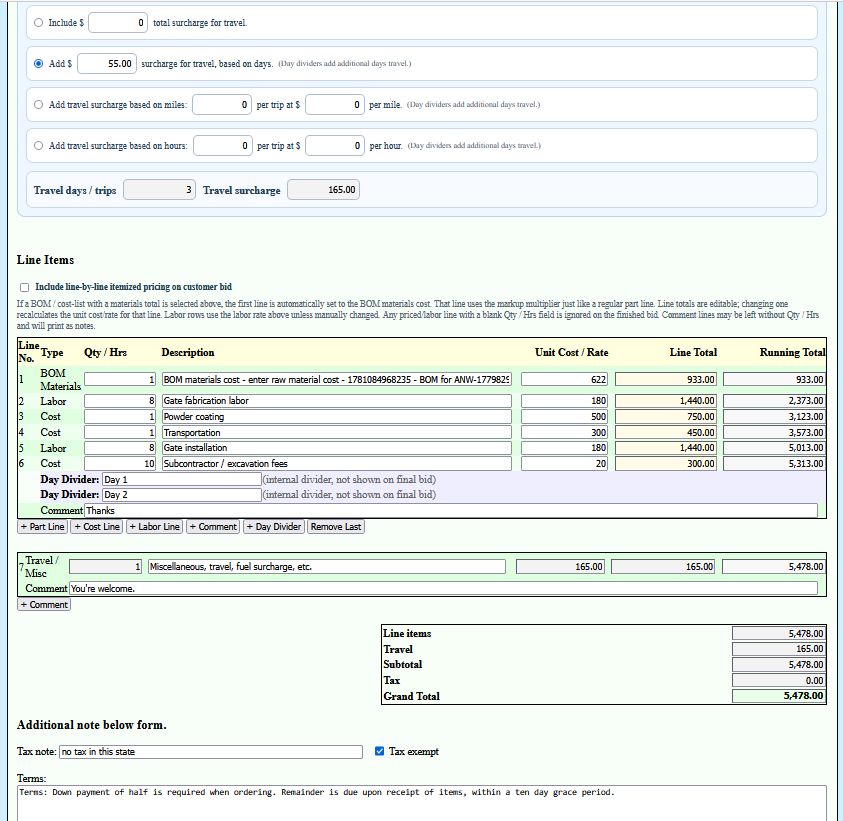Click the rate field for Gate installation
The height and width of the screenshot is (821, 843).
(x=565, y=447)
